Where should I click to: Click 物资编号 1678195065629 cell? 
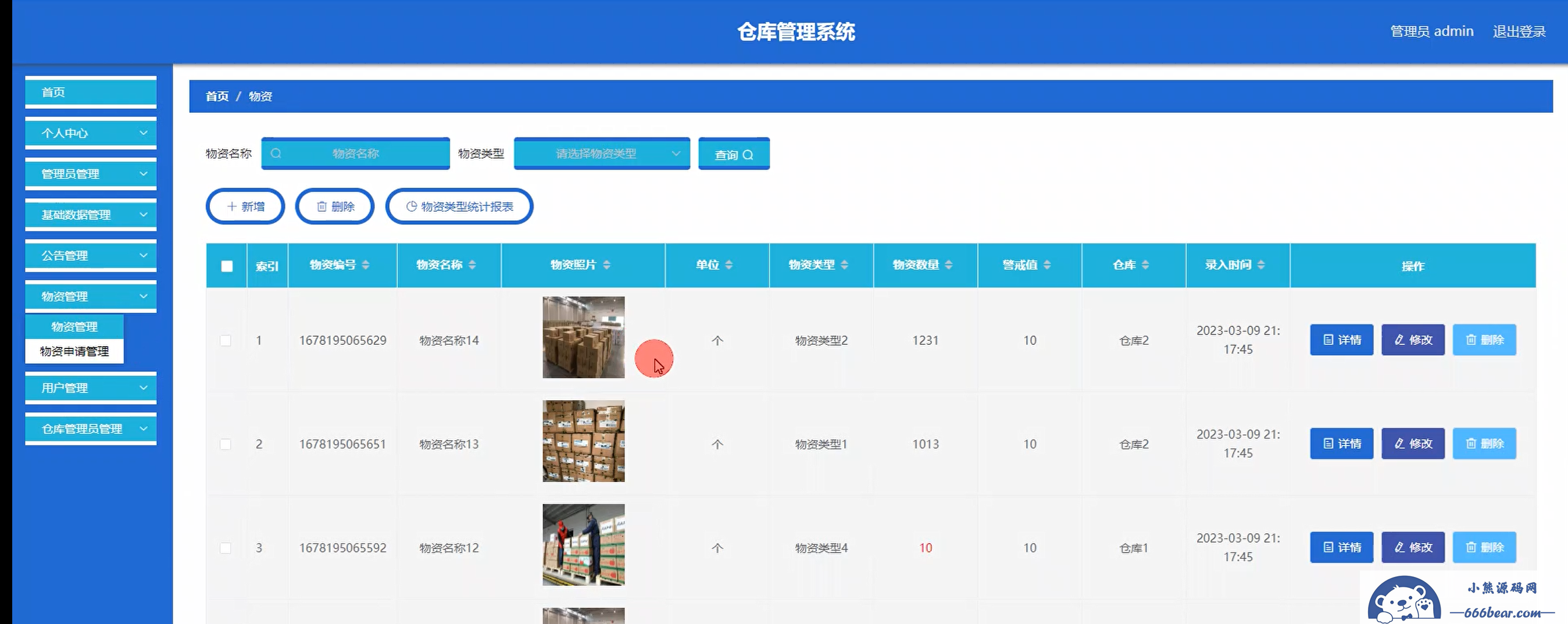pos(342,340)
